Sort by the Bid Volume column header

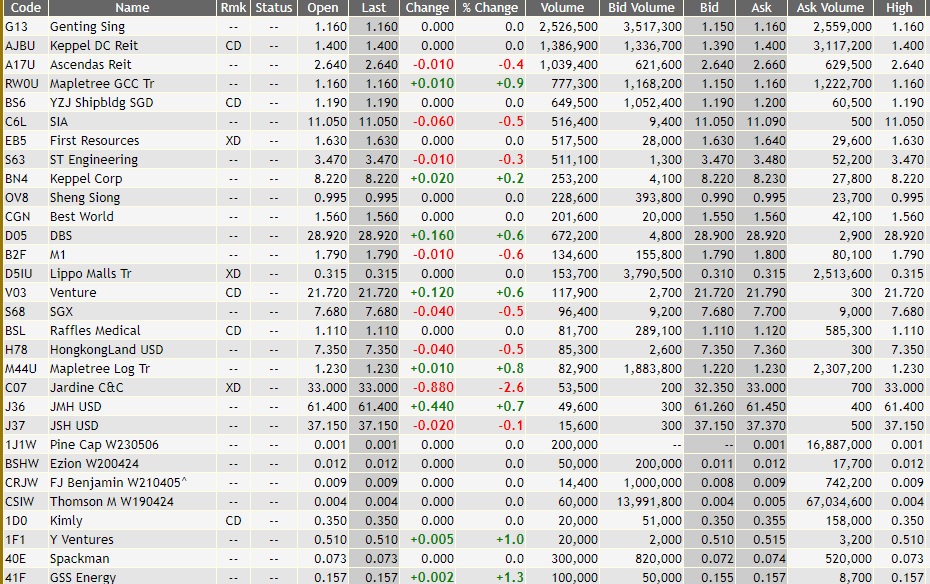[641, 8]
